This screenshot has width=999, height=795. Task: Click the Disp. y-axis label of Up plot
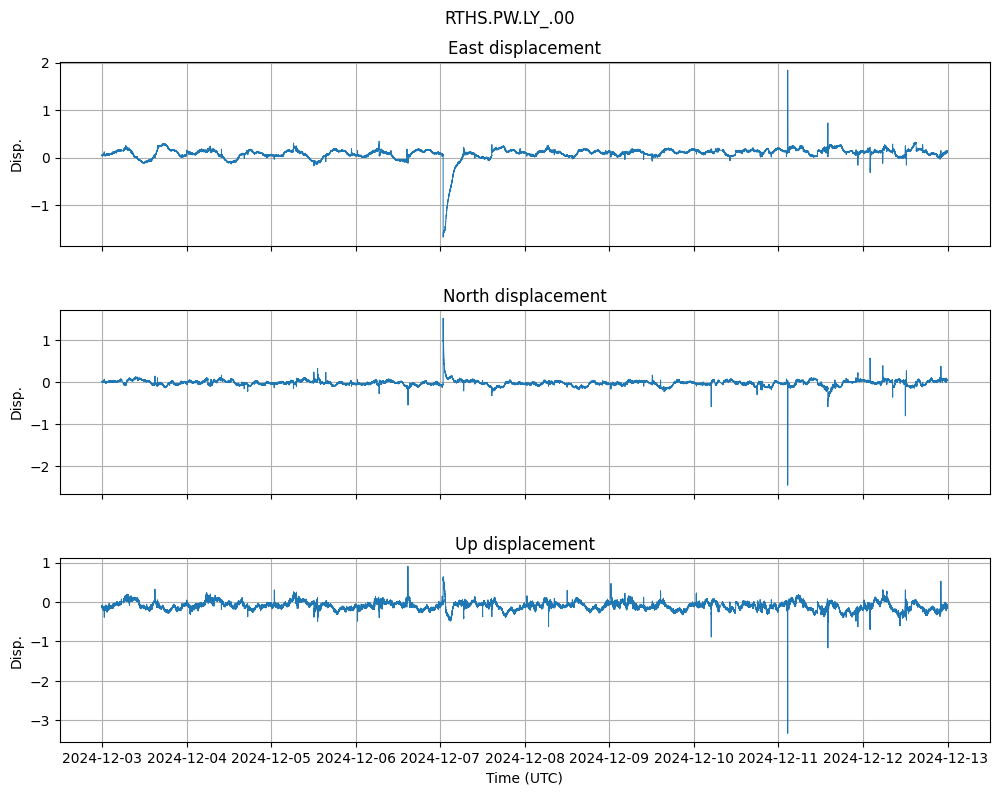pos(17,650)
